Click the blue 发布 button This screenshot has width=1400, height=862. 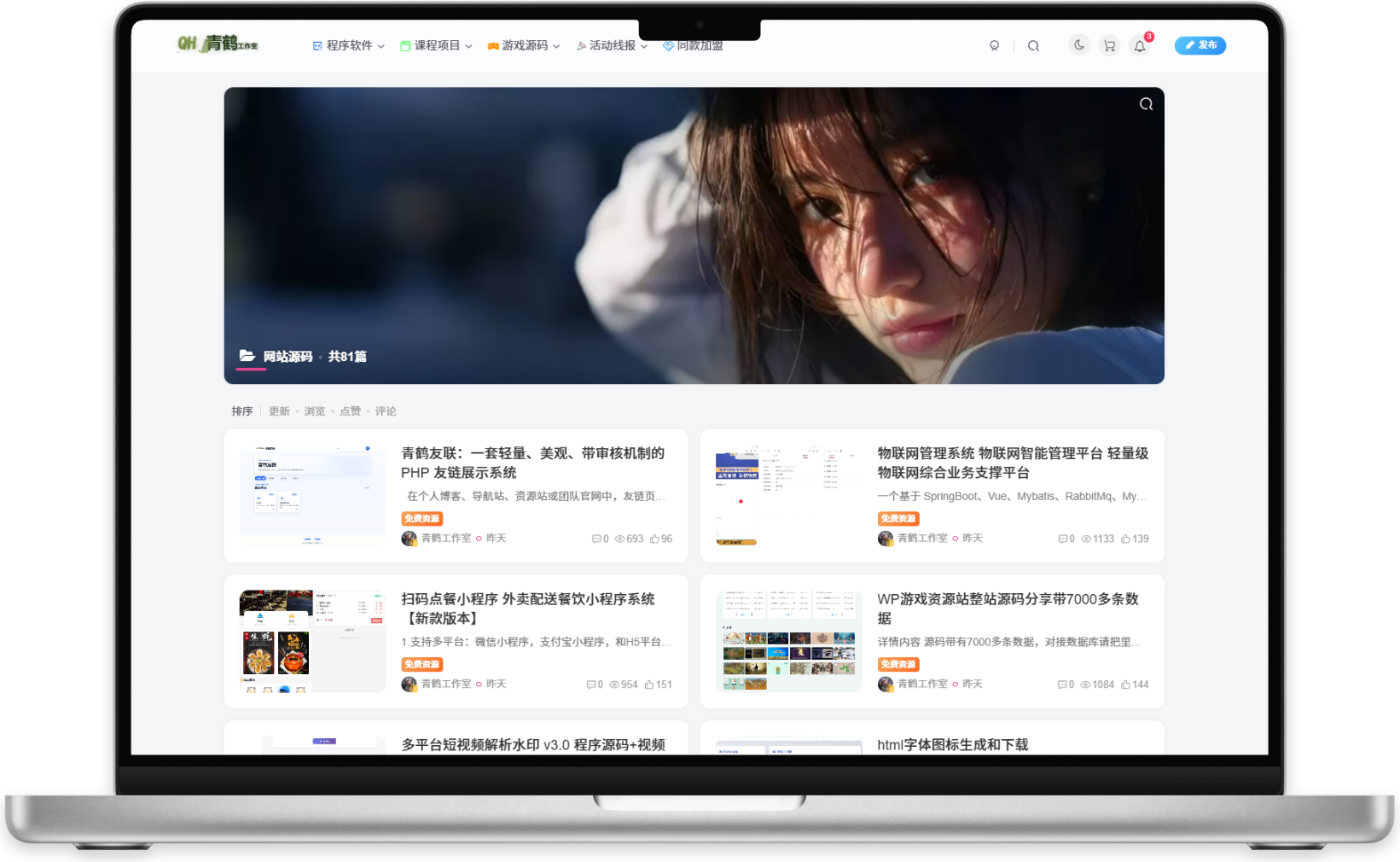(1200, 45)
